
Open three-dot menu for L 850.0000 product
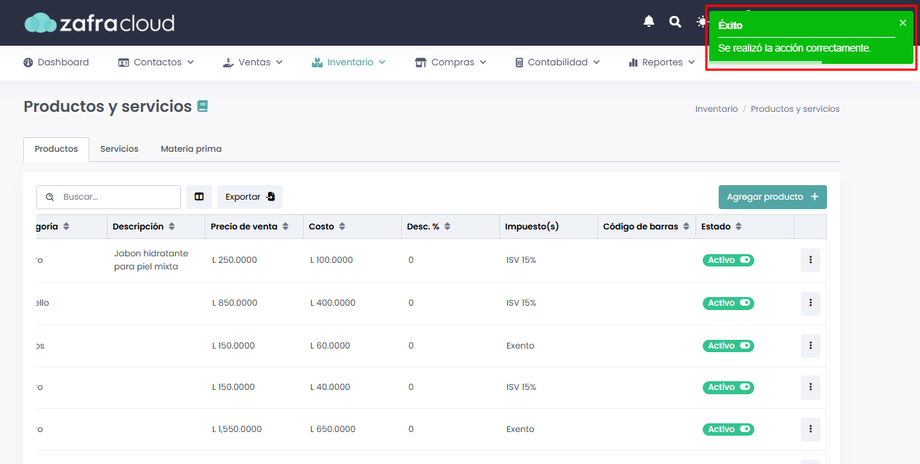(810, 303)
